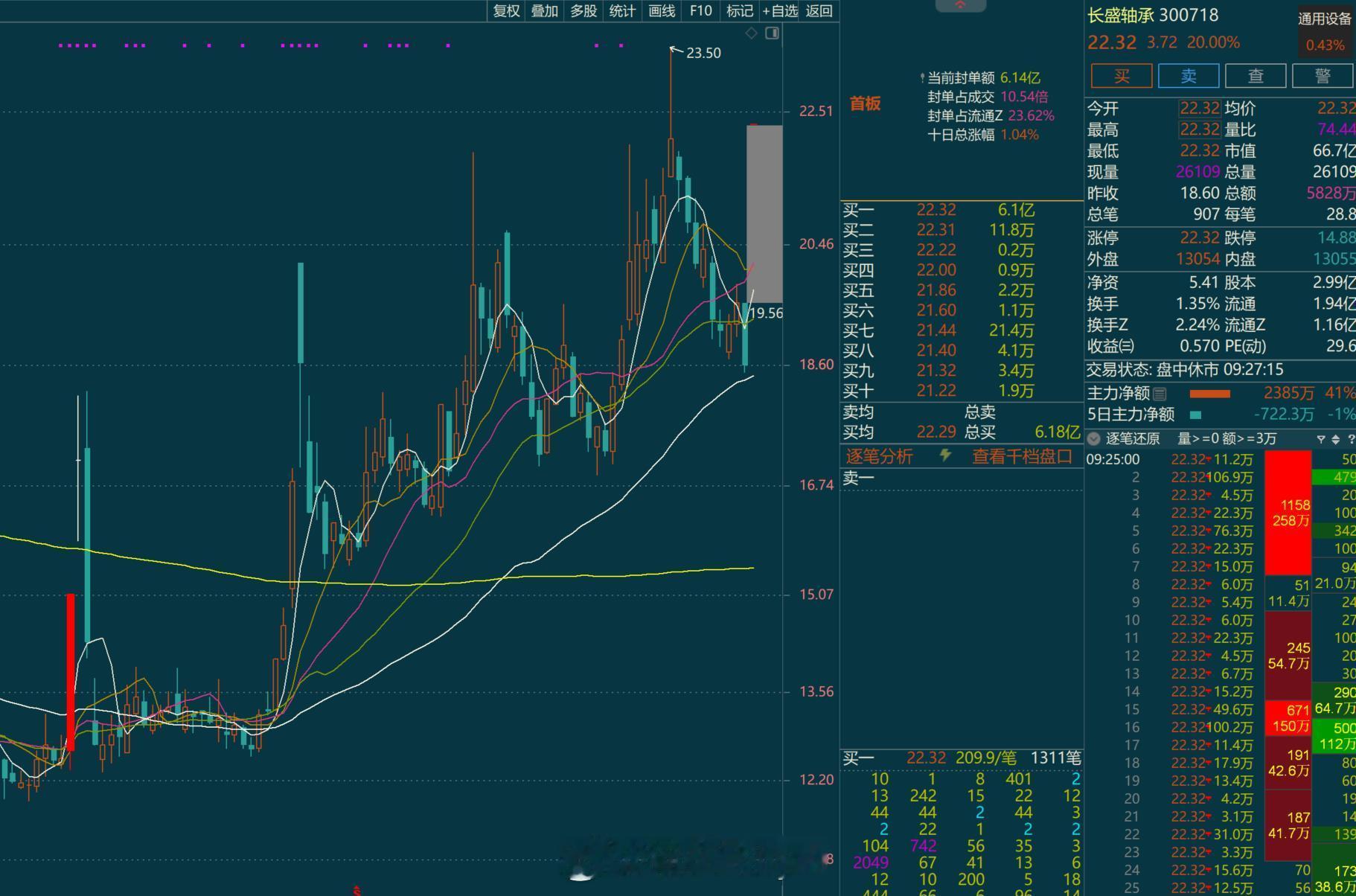Click the 封单占成交 10.54倍 line
This screenshot has width=1356, height=896.
(988, 97)
